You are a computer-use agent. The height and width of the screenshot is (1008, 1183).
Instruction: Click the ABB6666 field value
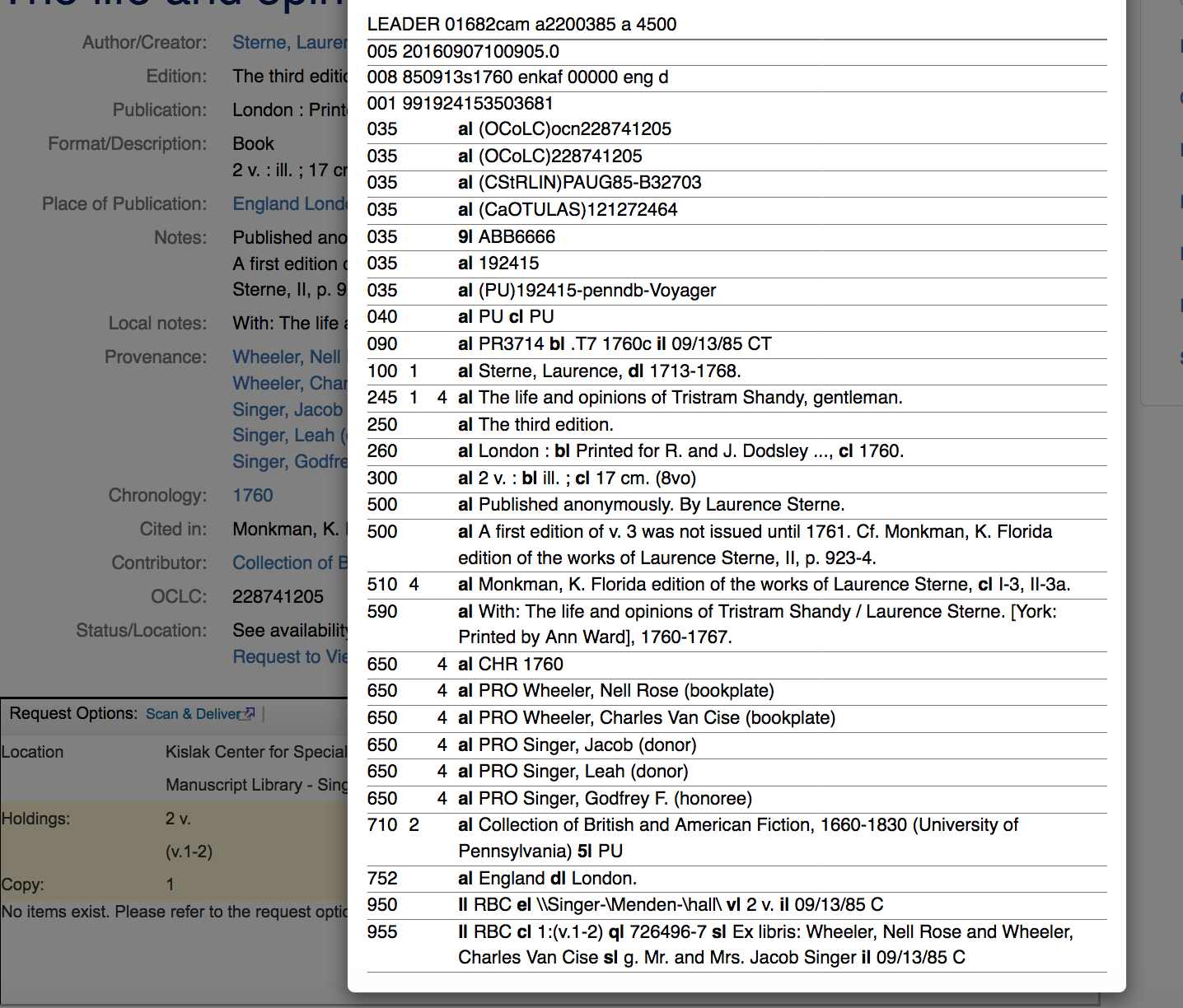[x=517, y=237]
